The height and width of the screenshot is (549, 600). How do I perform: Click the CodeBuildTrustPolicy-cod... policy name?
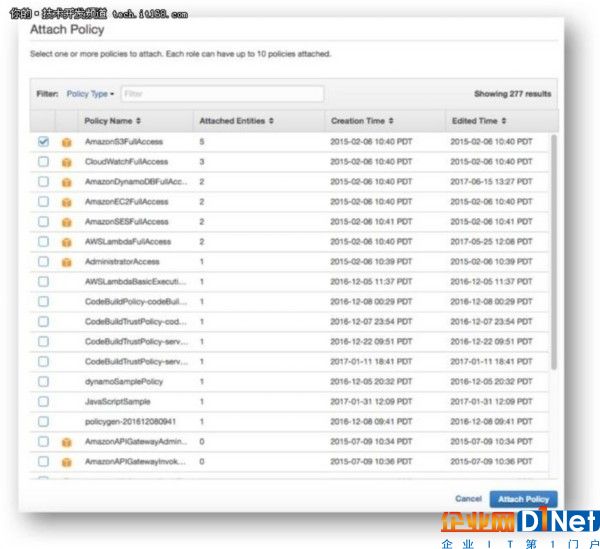click(135, 321)
